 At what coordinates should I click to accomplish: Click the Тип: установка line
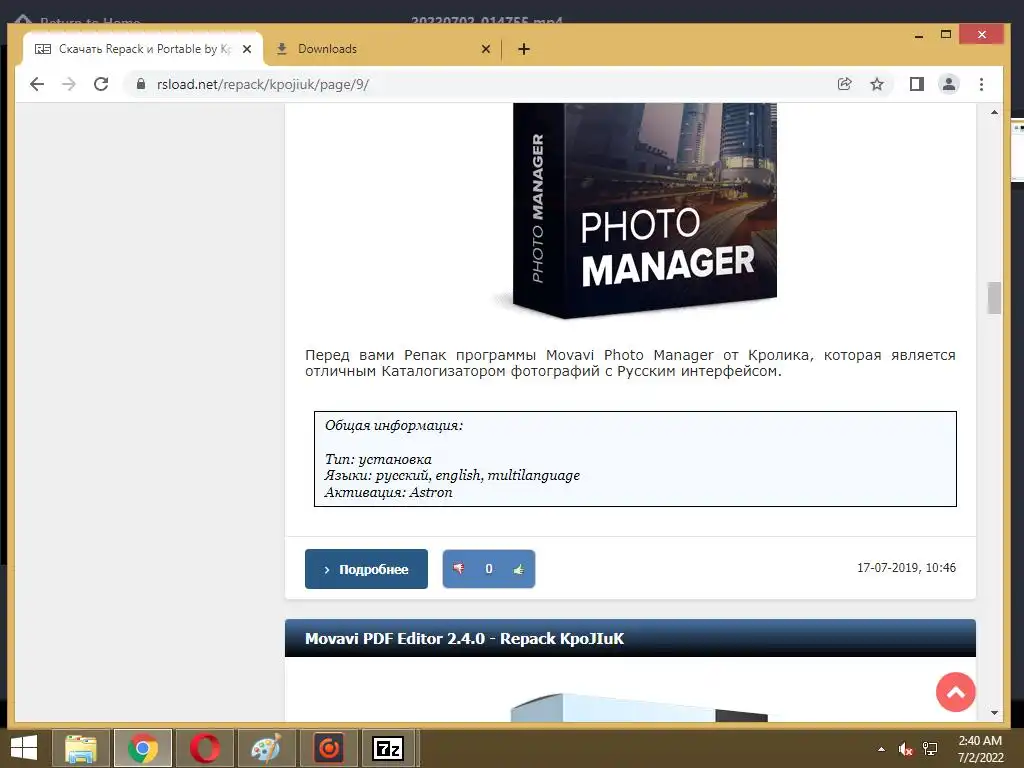tap(378, 459)
